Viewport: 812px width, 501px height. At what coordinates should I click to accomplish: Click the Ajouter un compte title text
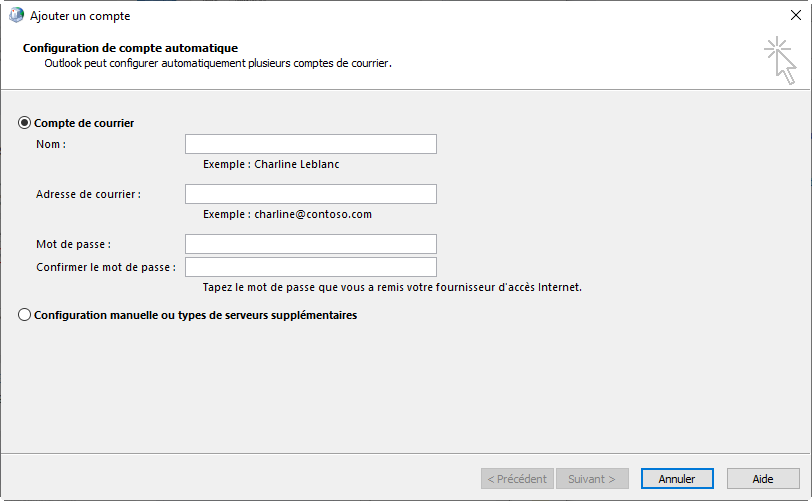point(80,16)
